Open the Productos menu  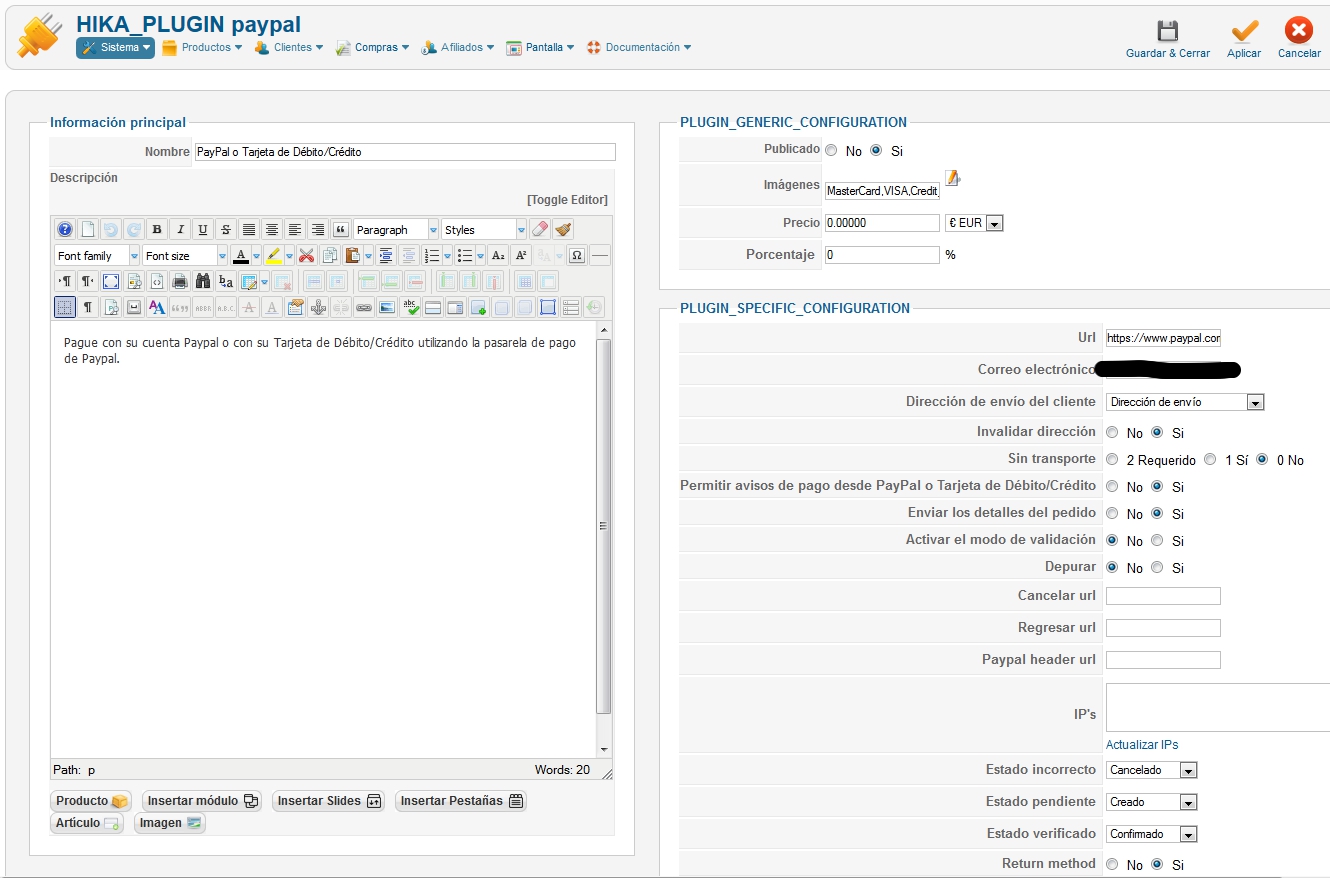pos(202,47)
